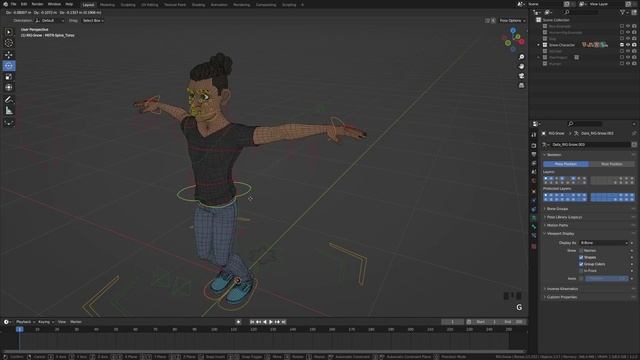Click the Axes Position slider
The image size is (640, 360).
click(x=607, y=278)
